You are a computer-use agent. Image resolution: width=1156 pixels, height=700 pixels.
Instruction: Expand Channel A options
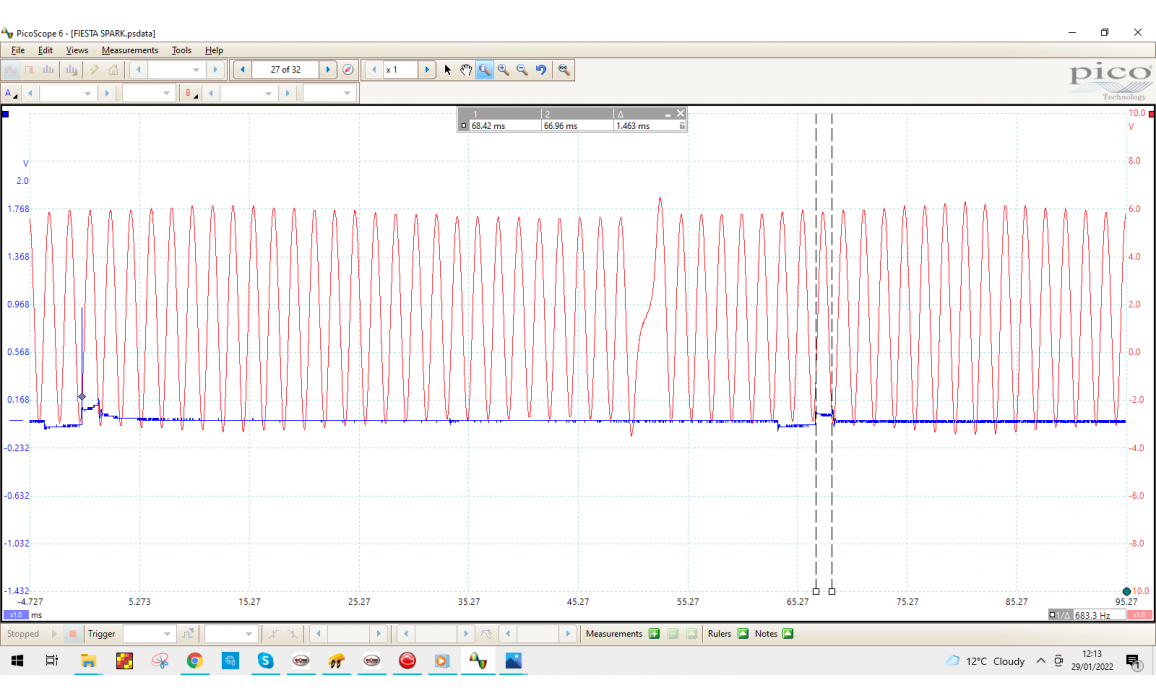[x=10, y=93]
